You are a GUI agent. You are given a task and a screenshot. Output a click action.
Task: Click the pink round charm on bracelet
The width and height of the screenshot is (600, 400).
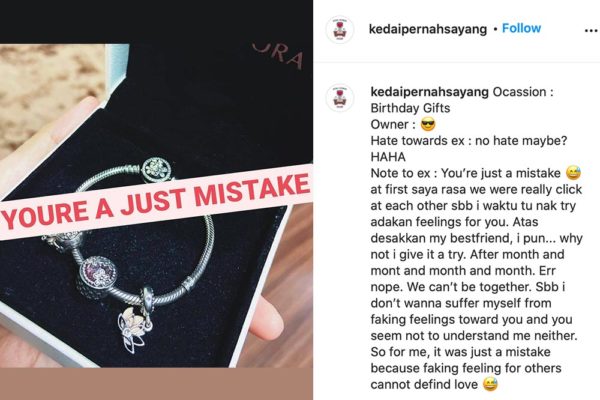click(x=99, y=273)
